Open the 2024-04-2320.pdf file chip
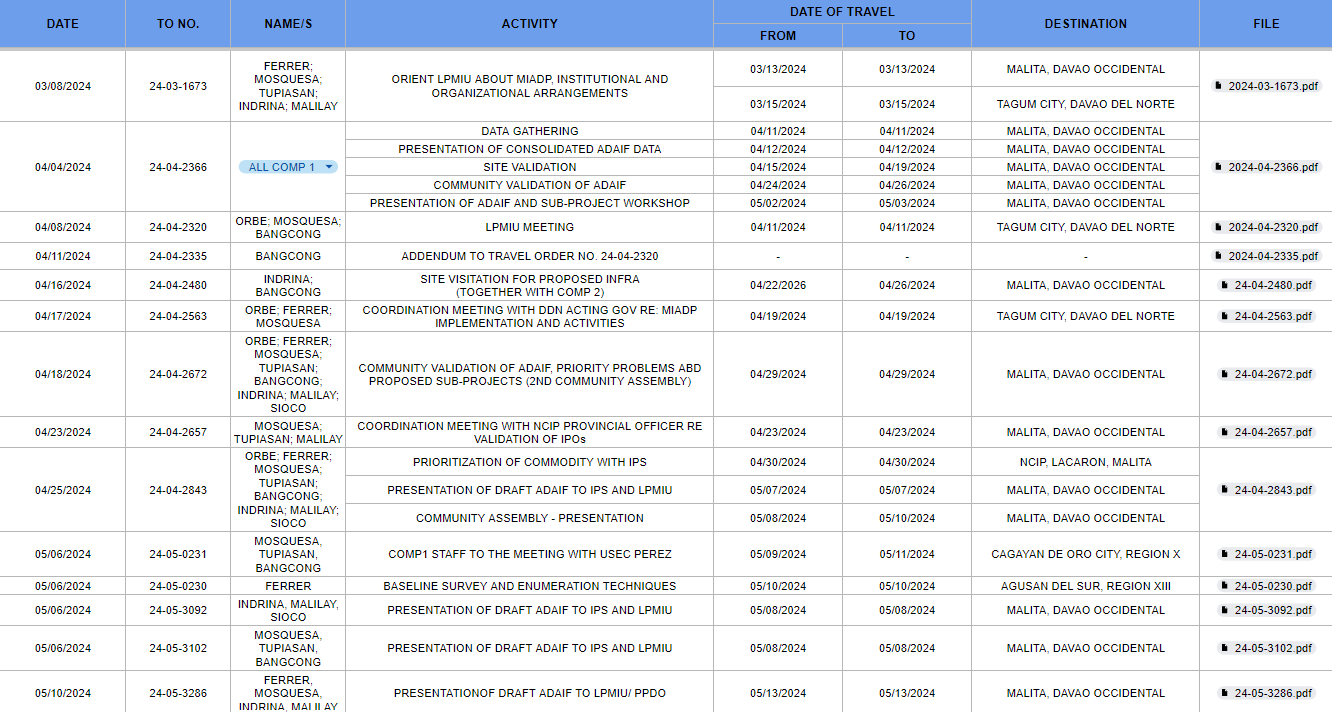 click(1266, 227)
